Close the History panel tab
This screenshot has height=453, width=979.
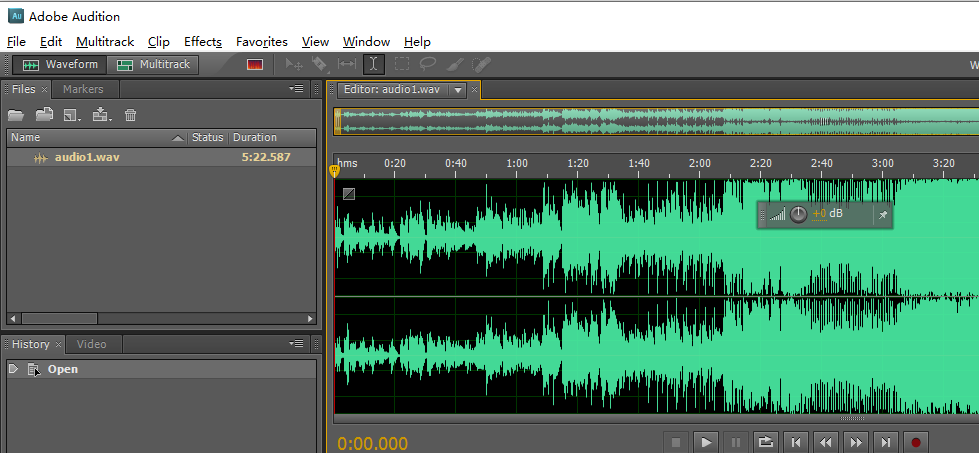tap(58, 344)
